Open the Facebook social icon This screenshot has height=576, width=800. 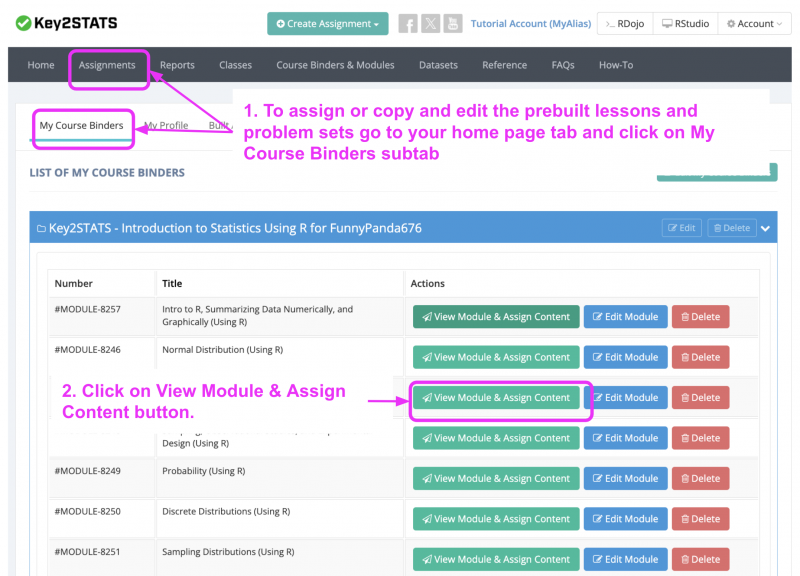point(408,23)
